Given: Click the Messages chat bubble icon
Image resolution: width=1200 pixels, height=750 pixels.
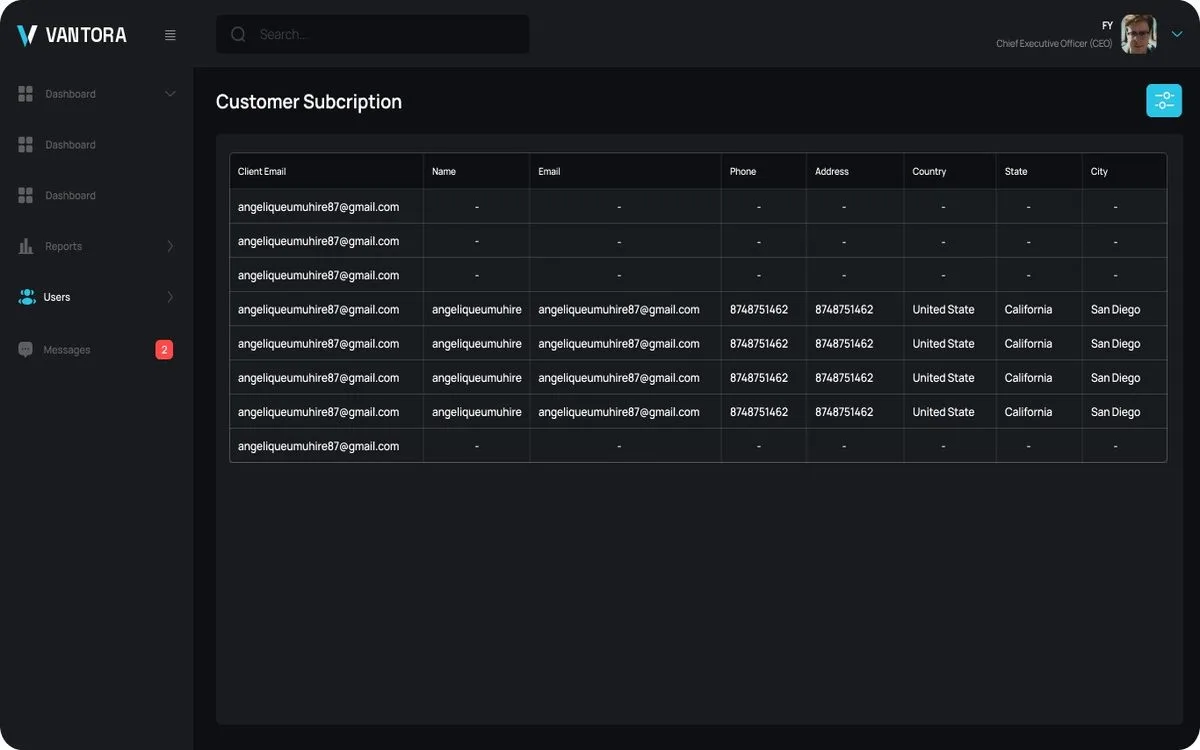Looking at the screenshot, I should pyautogui.click(x=26, y=350).
